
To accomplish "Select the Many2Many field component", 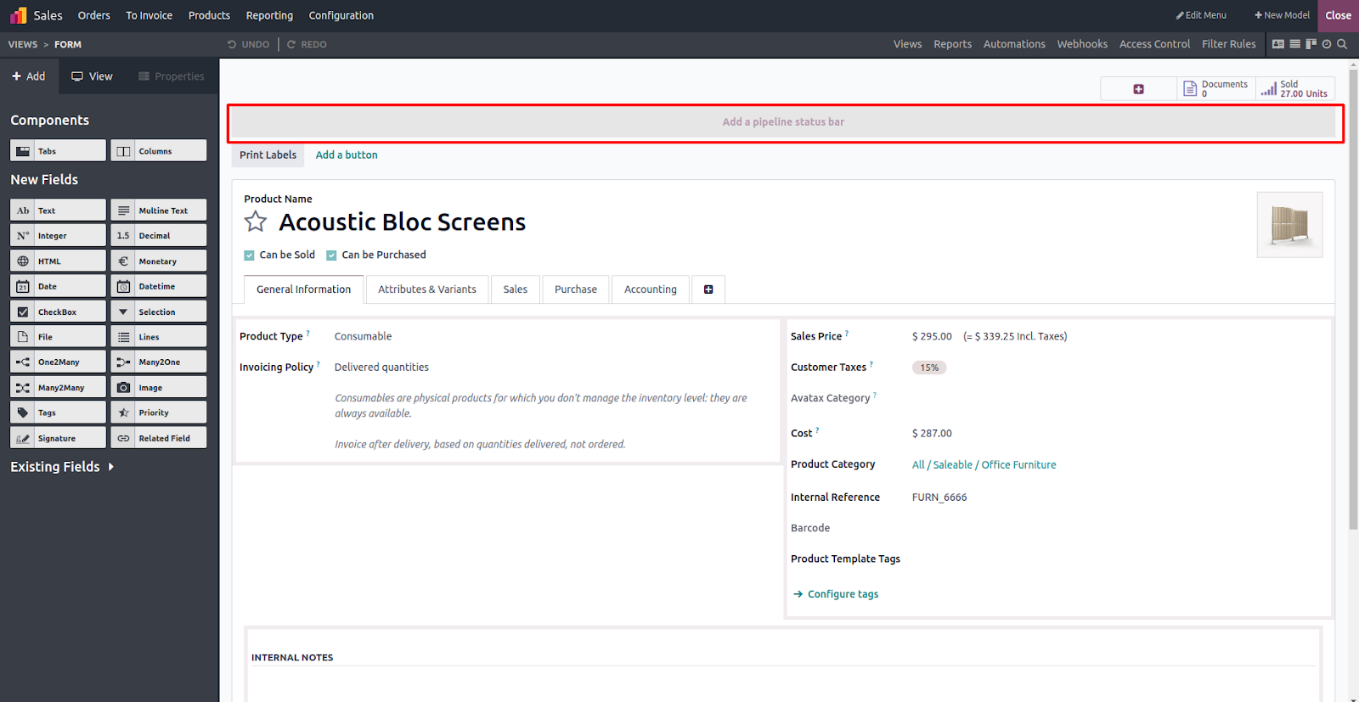I will (x=57, y=387).
